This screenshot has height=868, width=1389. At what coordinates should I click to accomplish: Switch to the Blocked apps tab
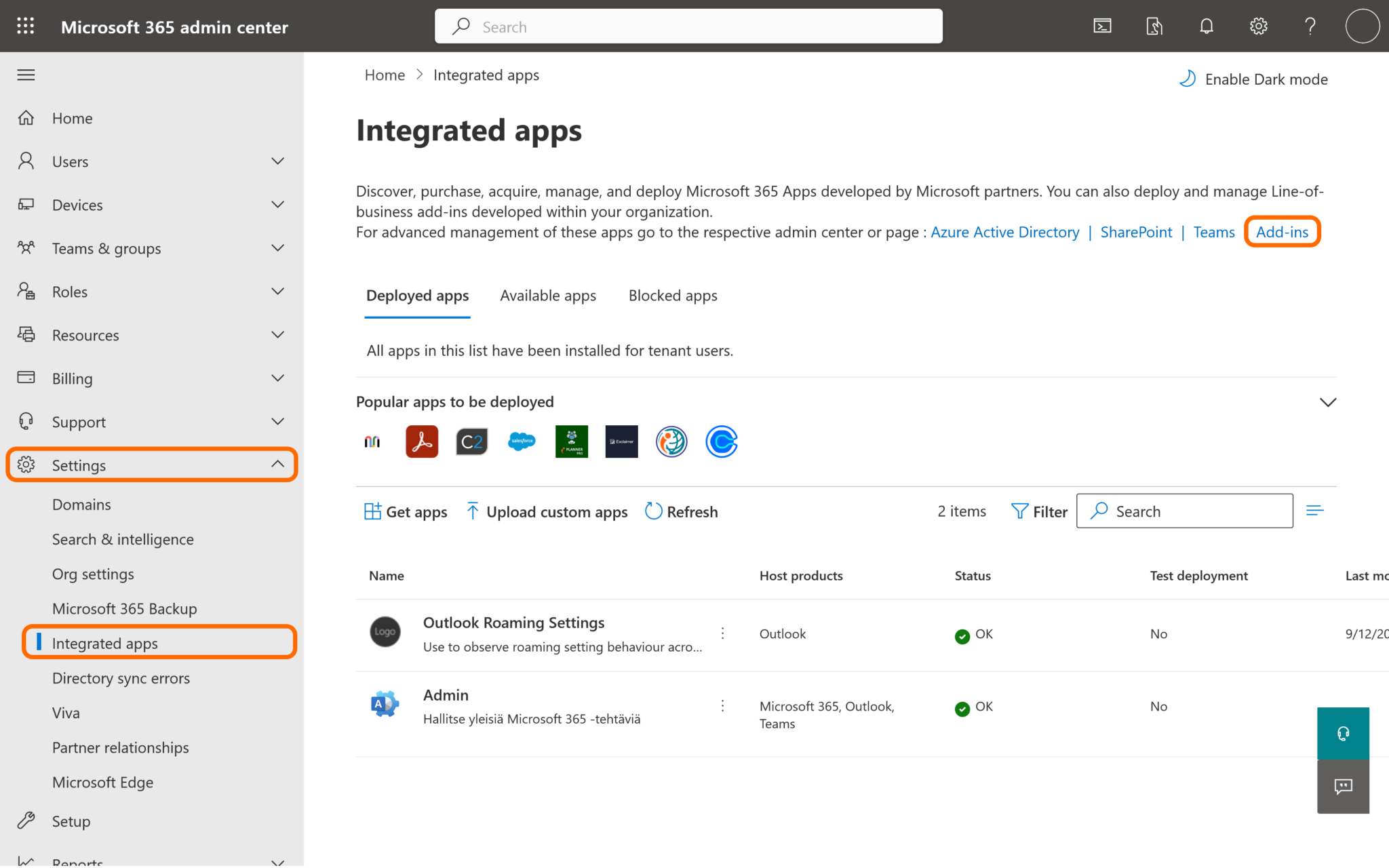click(x=673, y=296)
